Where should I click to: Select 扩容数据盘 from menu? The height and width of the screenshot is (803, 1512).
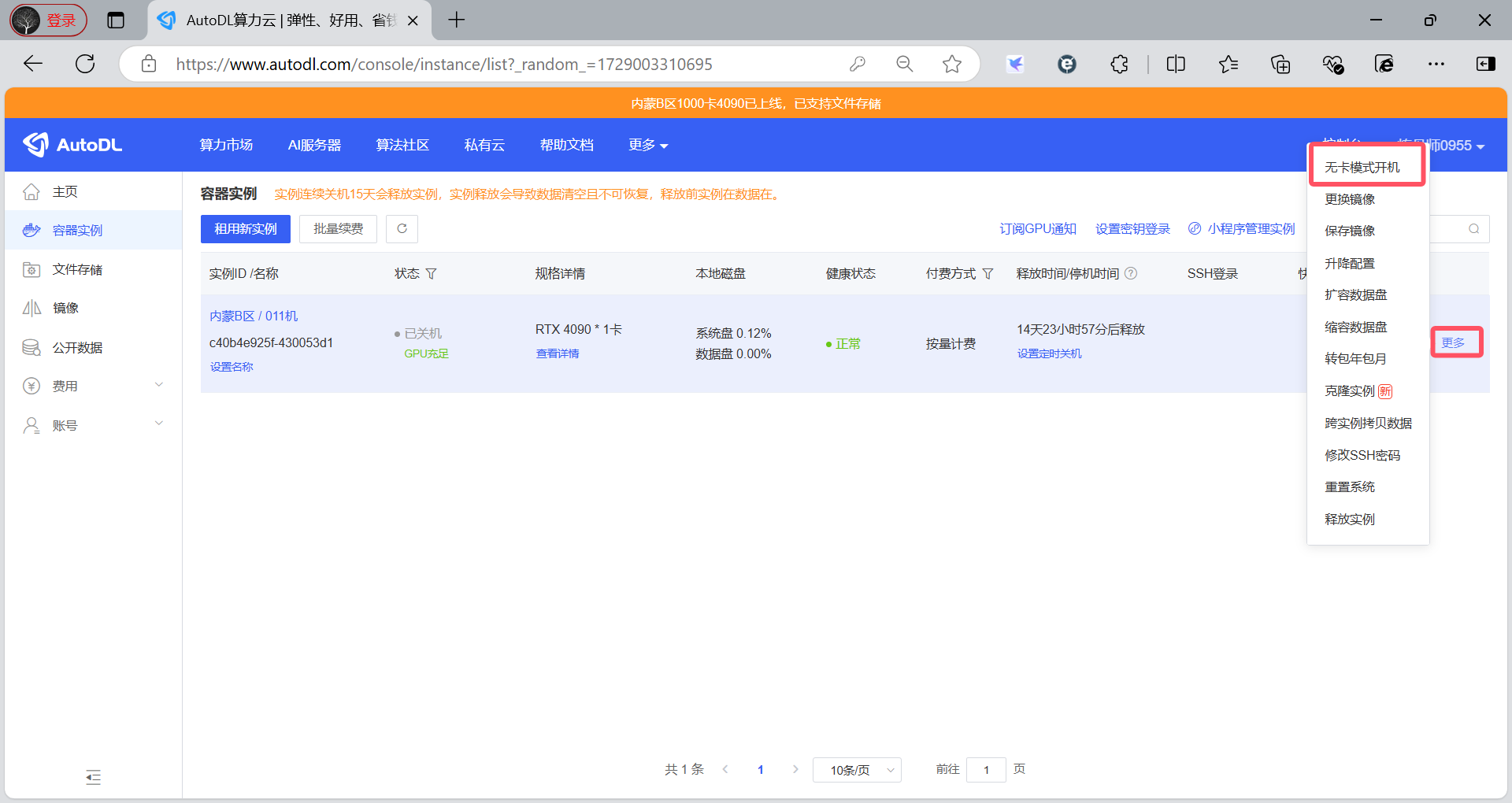coord(1356,294)
